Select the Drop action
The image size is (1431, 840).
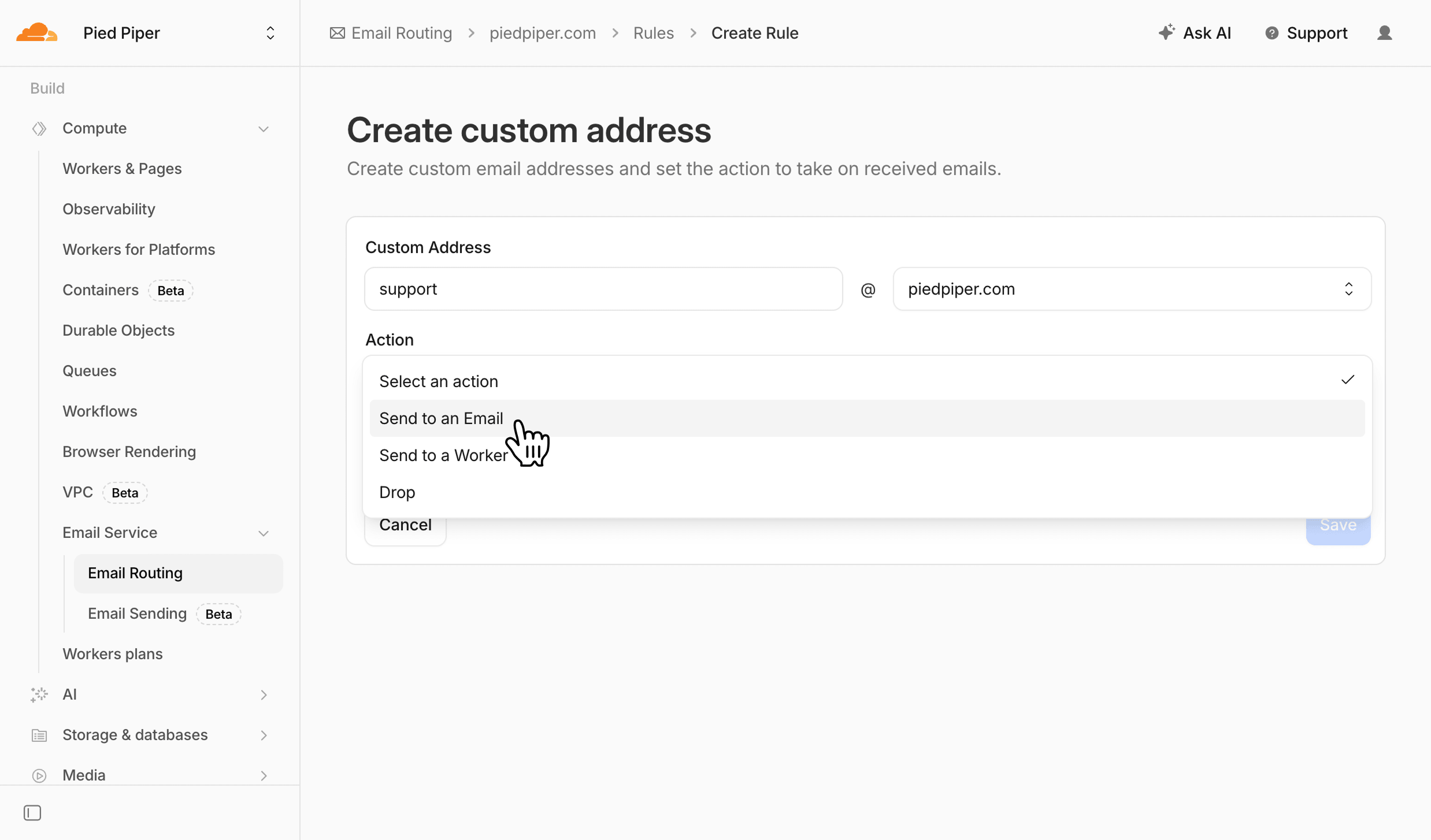tap(396, 492)
